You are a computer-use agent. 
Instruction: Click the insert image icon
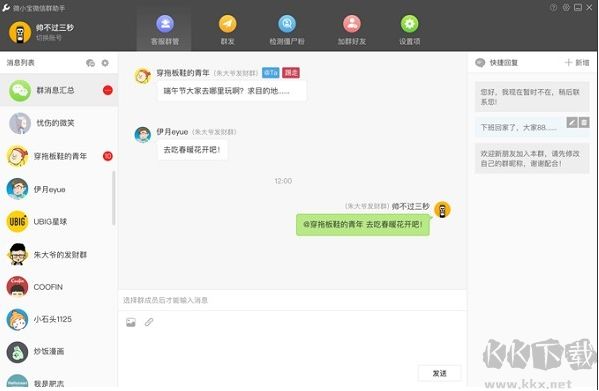pos(131,322)
